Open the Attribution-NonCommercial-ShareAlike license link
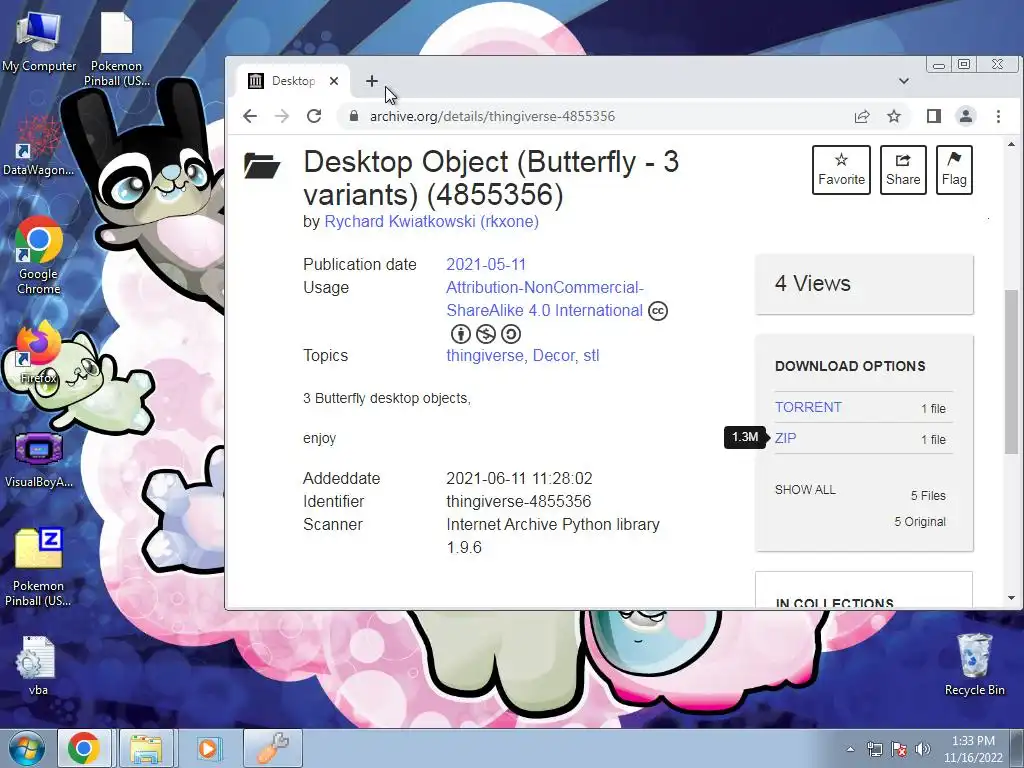 (x=545, y=299)
